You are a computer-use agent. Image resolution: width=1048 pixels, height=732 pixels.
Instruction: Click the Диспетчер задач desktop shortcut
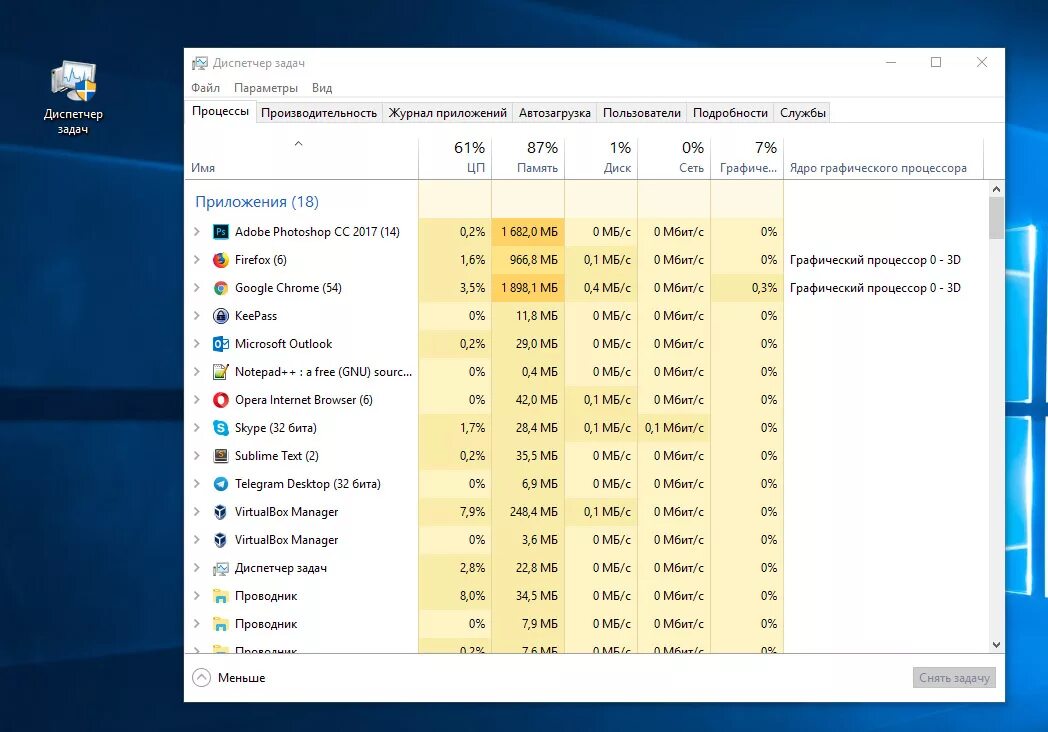[74, 97]
